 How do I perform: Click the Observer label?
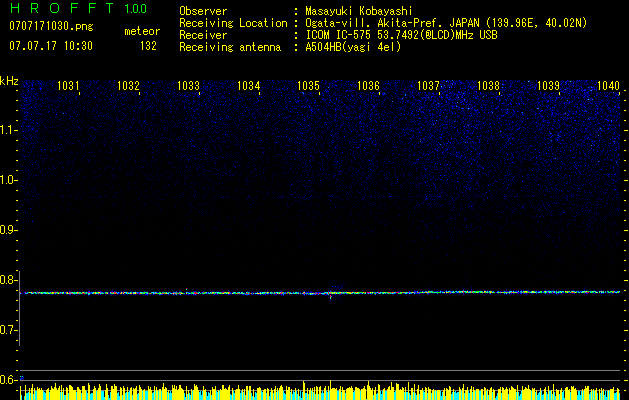[x=203, y=11]
